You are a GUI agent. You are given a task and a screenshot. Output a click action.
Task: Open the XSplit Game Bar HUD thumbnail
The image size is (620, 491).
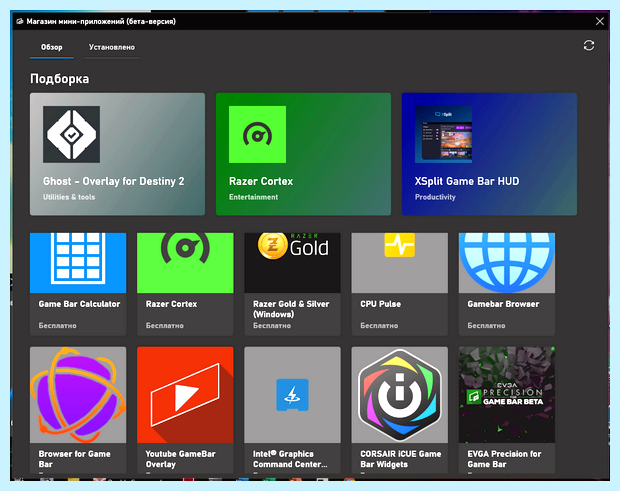point(443,134)
